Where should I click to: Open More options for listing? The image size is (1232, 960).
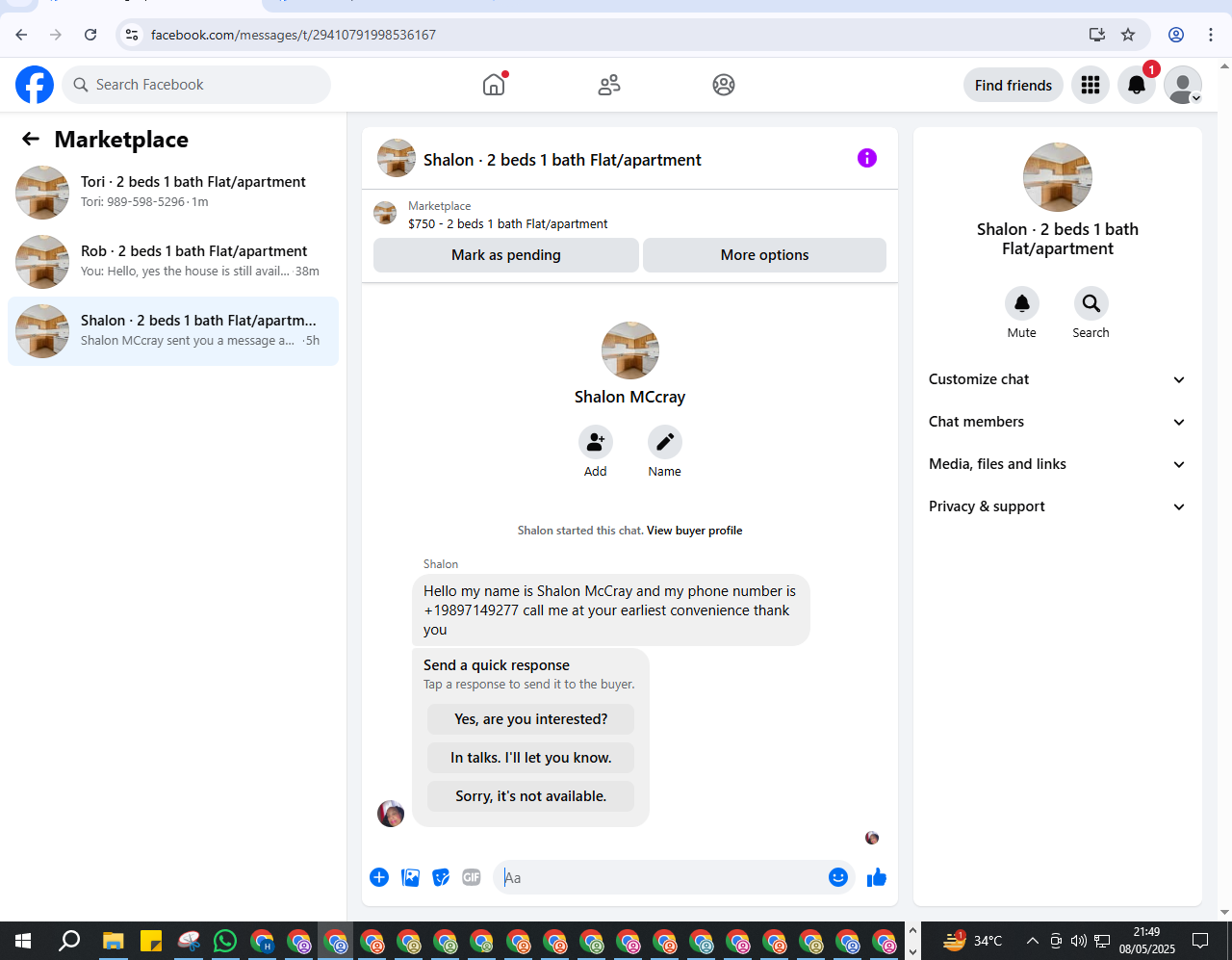click(x=764, y=255)
